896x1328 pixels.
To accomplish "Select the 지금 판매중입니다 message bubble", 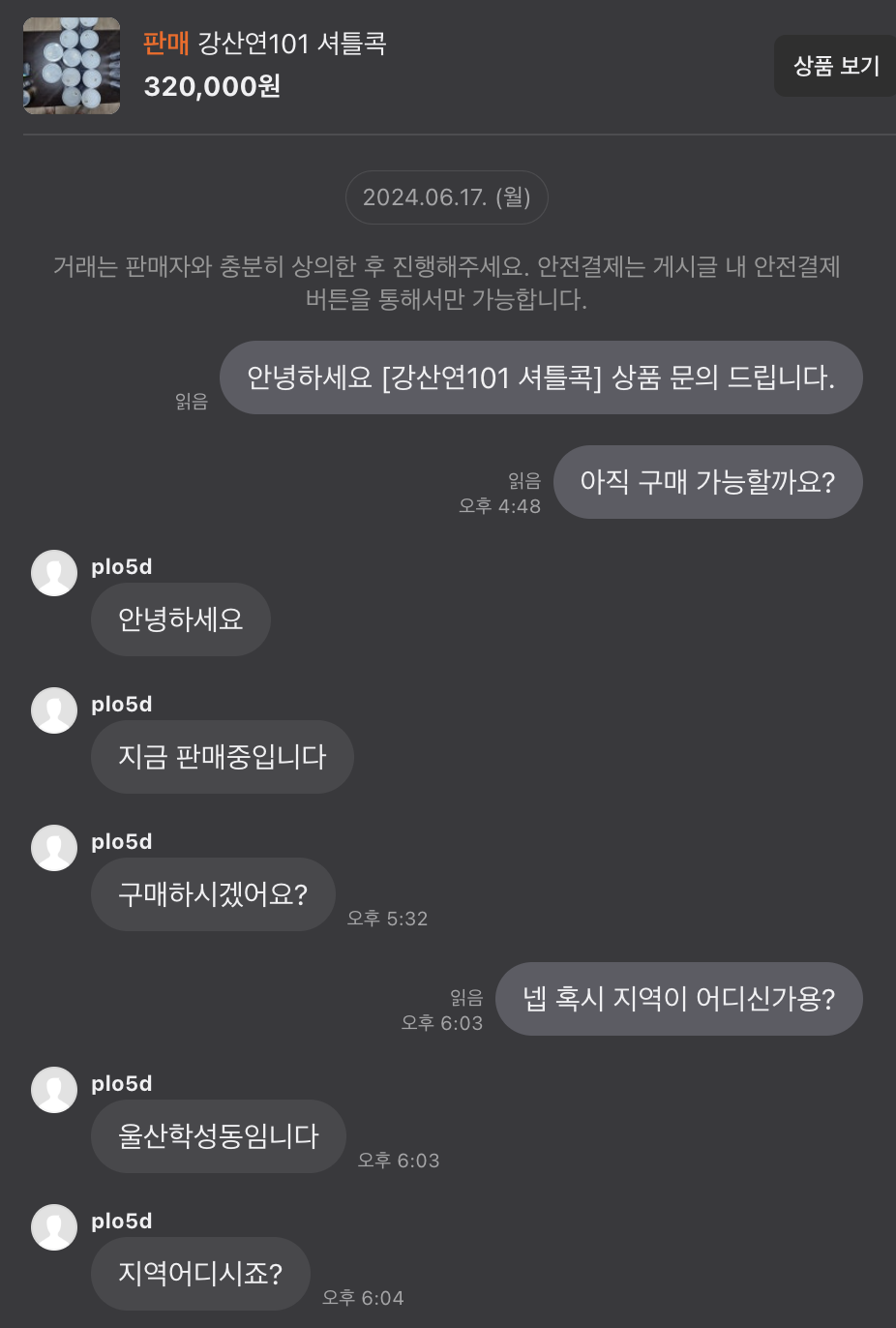I will tap(223, 757).
